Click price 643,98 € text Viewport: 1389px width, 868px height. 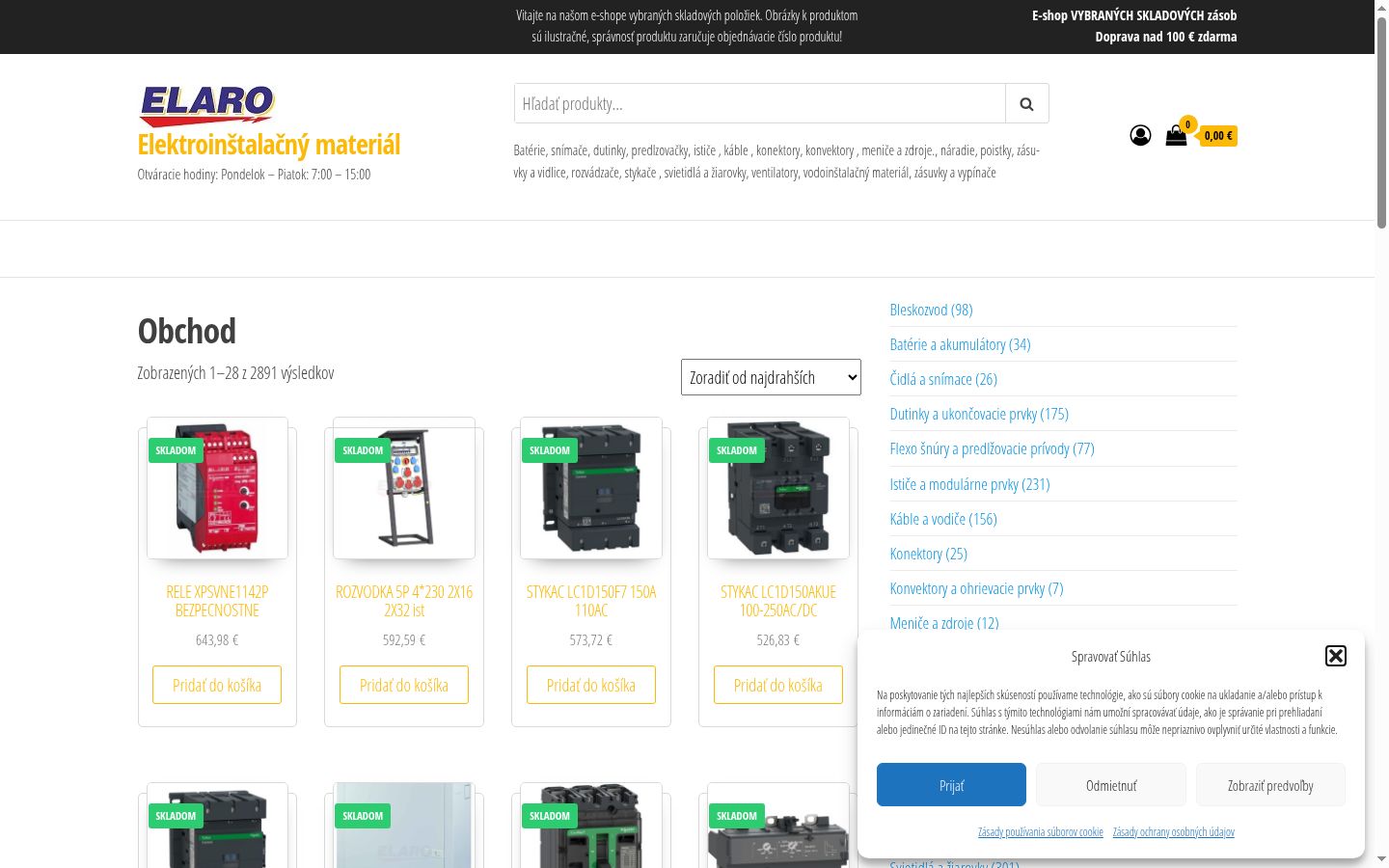click(x=217, y=639)
